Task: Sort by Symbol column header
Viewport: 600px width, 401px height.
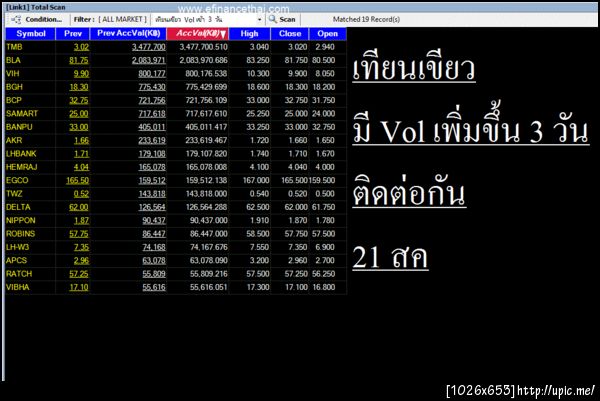Action: click(31, 34)
